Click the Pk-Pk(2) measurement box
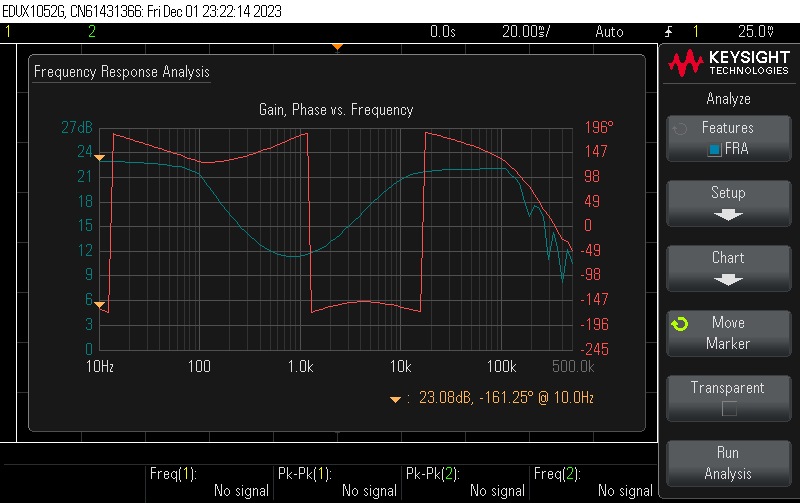This screenshot has width=800, height=503. [x=466, y=482]
